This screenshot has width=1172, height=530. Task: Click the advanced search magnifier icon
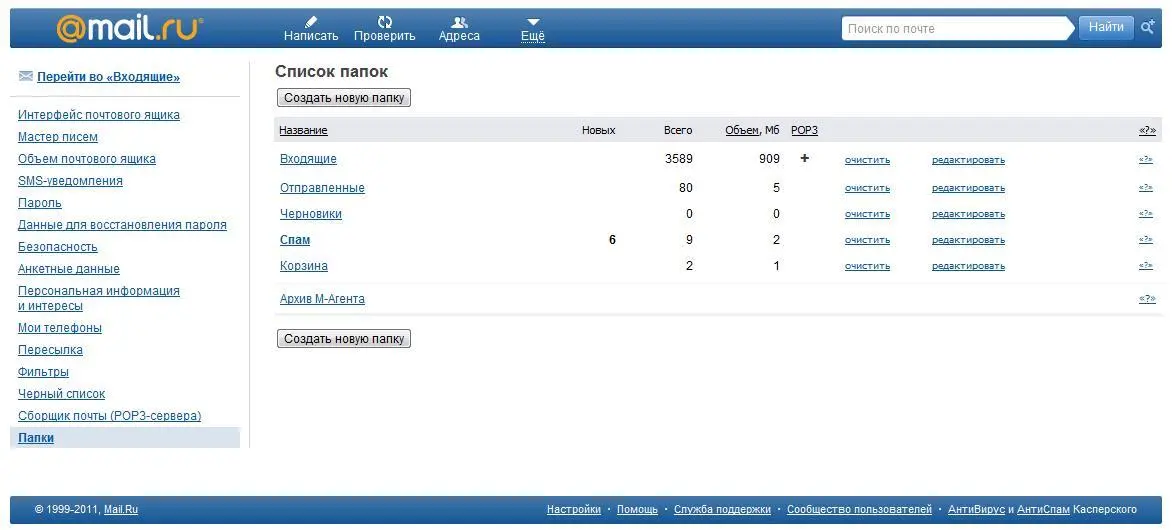pyautogui.click(x=1148, y=28)
